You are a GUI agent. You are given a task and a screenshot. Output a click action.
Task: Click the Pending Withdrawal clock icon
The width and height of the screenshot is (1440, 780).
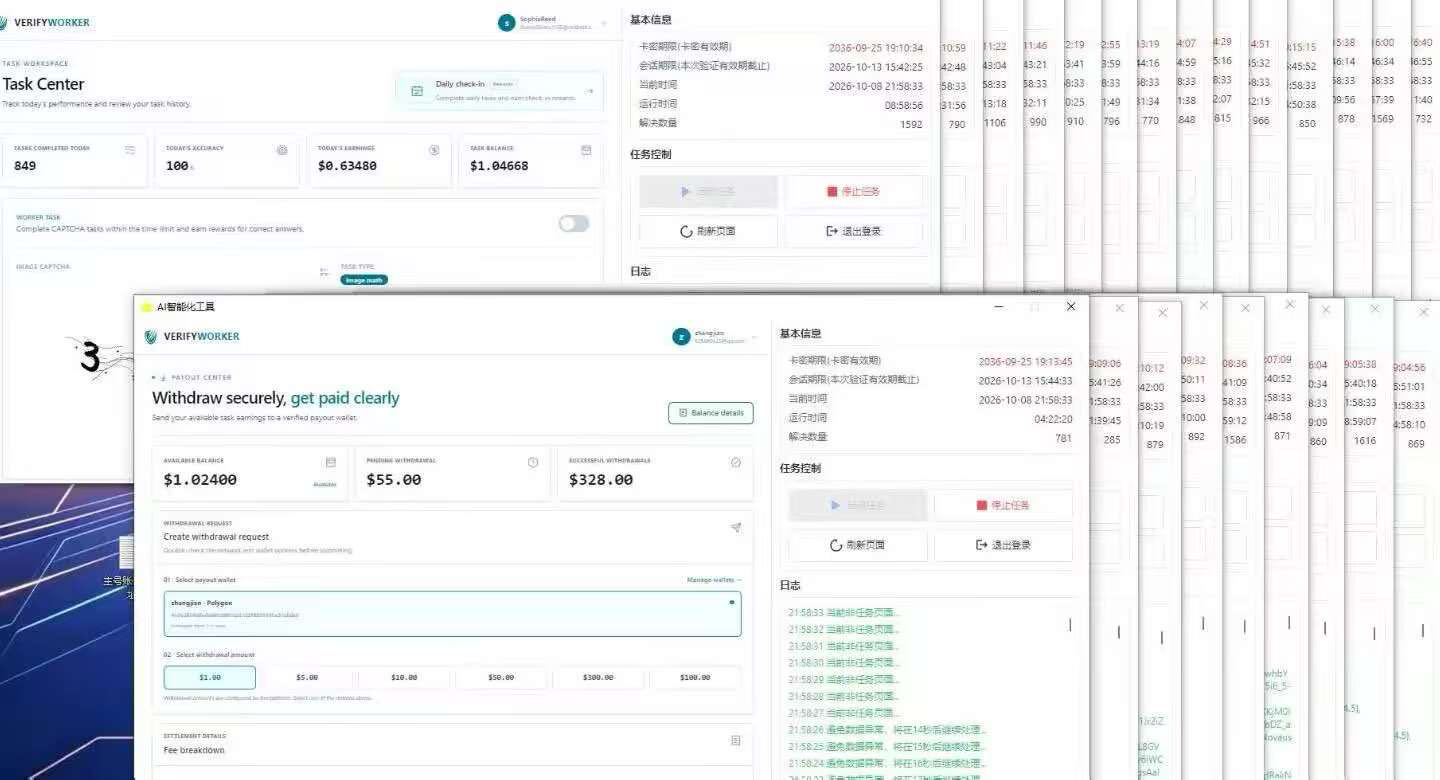(x=533, y=462)
